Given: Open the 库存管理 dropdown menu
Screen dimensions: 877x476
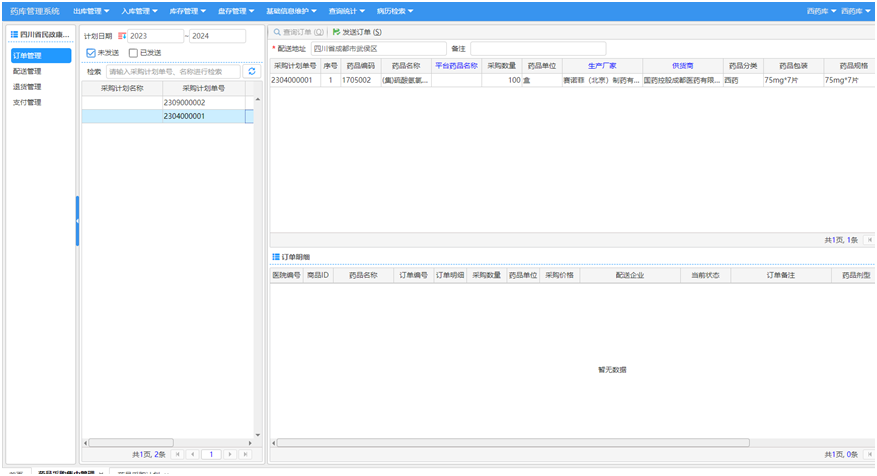Looking at the screenshot, I should [188, 11].
